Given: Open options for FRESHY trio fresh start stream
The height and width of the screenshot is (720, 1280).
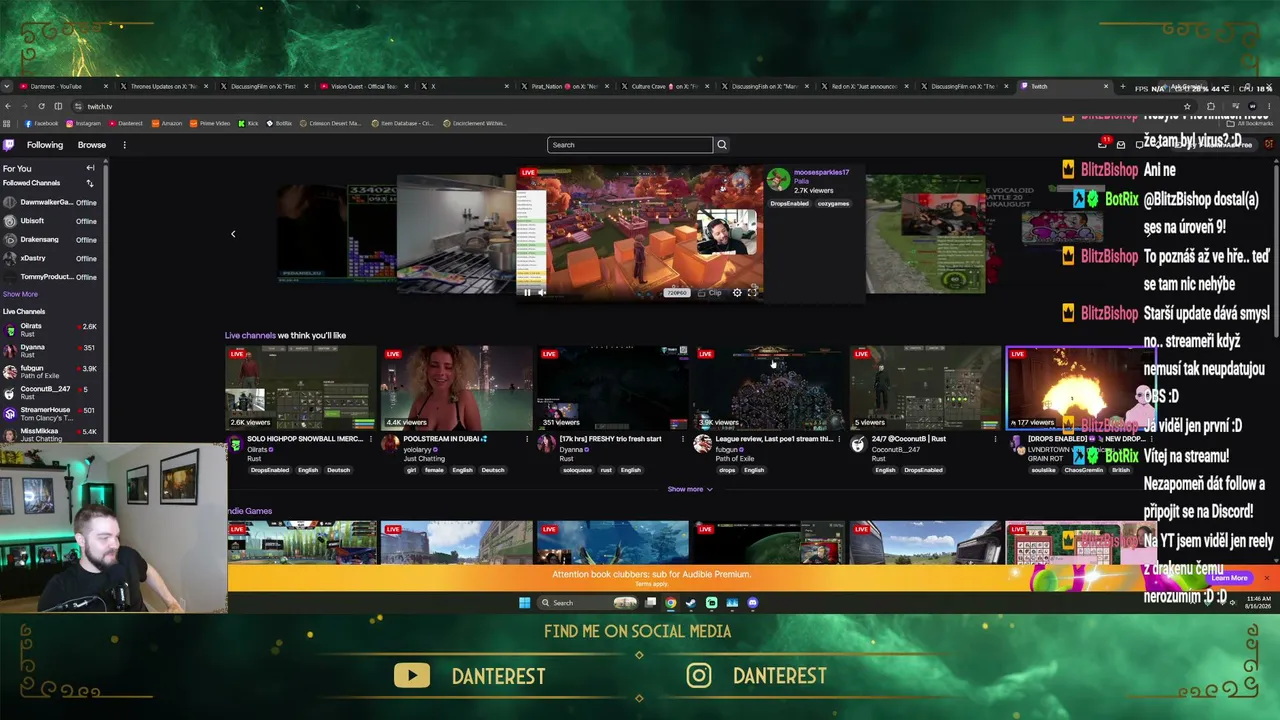Looking at the screenshot, I should 683,439.
